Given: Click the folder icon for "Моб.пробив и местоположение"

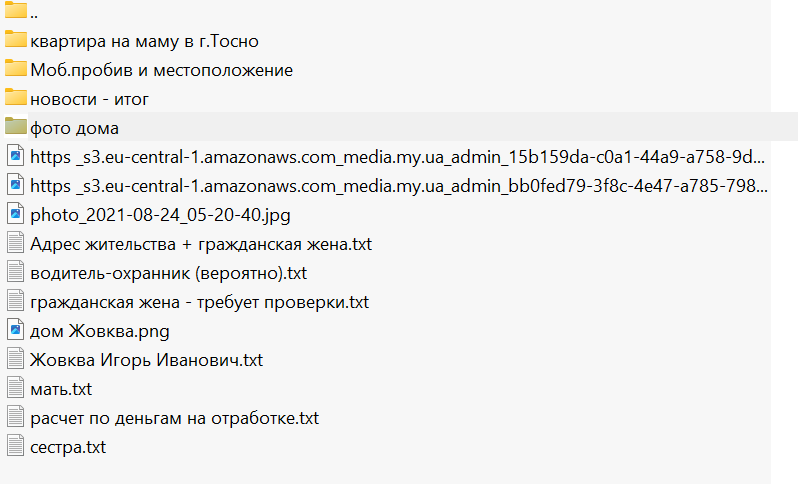Looking at the screenshot, I should point(14,69).
